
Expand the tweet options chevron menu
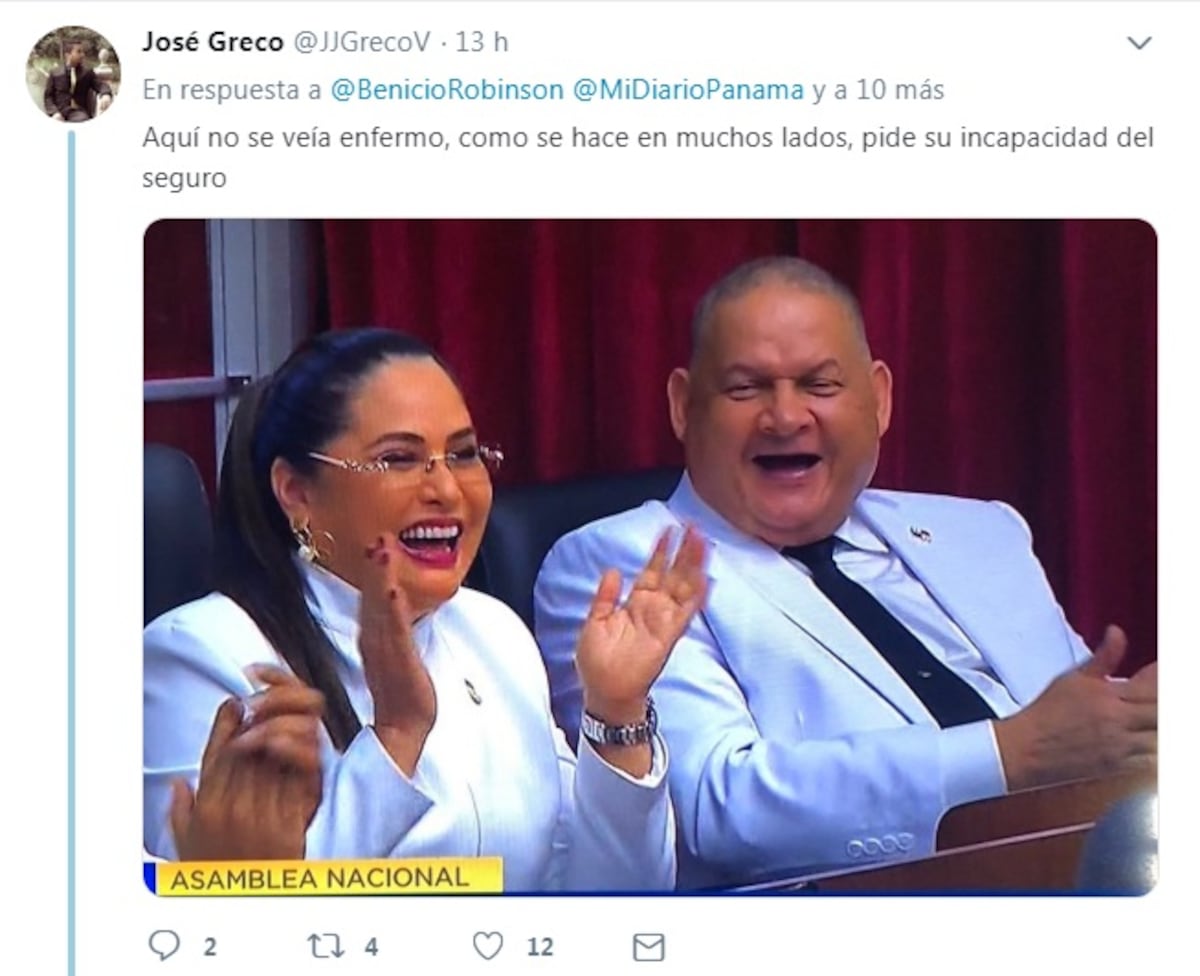1139,43
